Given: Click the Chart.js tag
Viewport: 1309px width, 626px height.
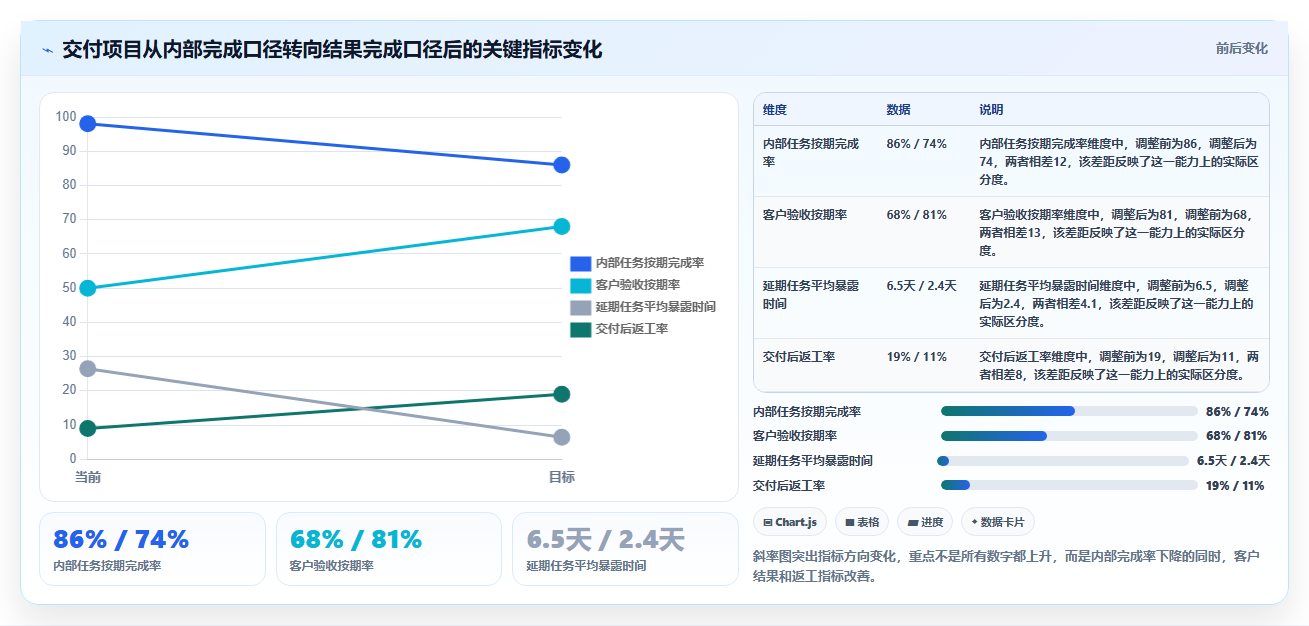Looking at the screenshot, I should tap(790, 522).
